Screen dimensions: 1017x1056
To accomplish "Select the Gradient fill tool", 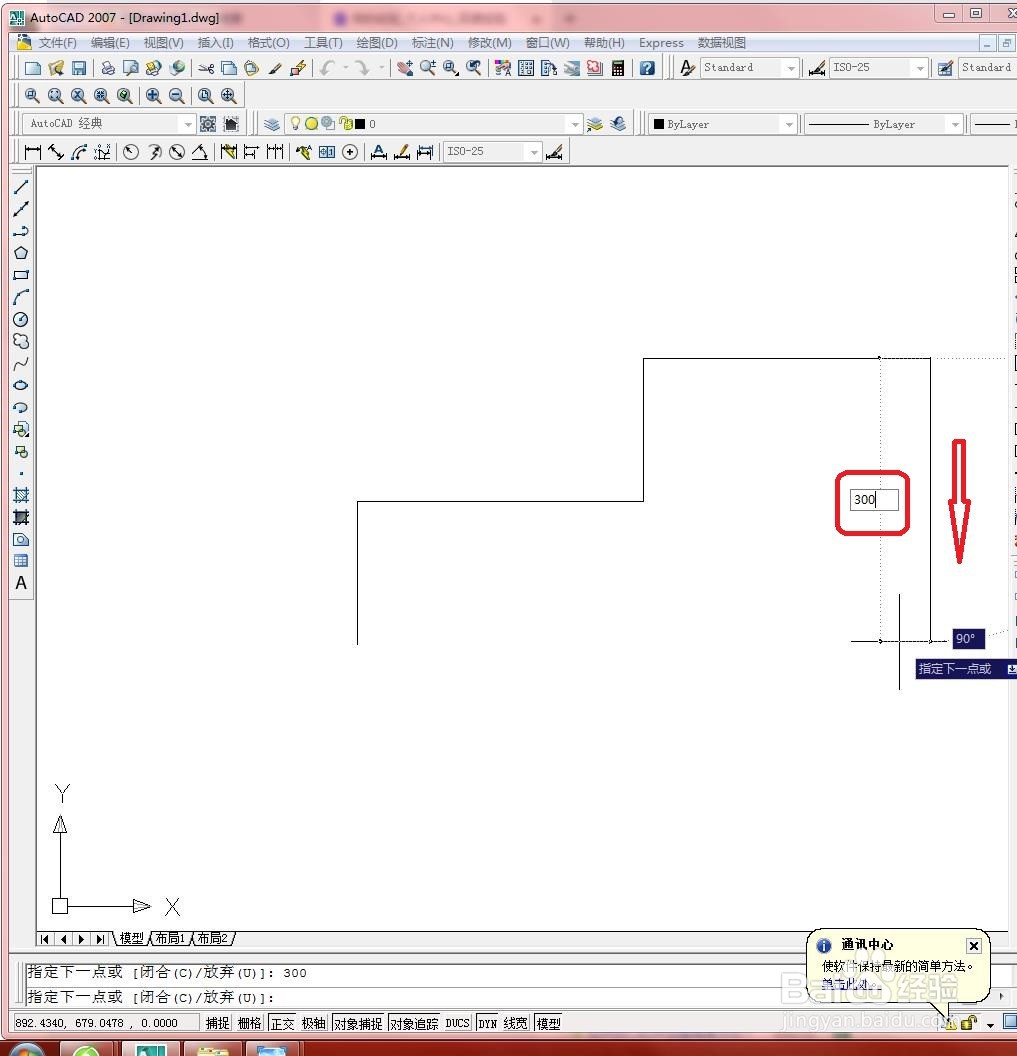I will tap(21, 517).
